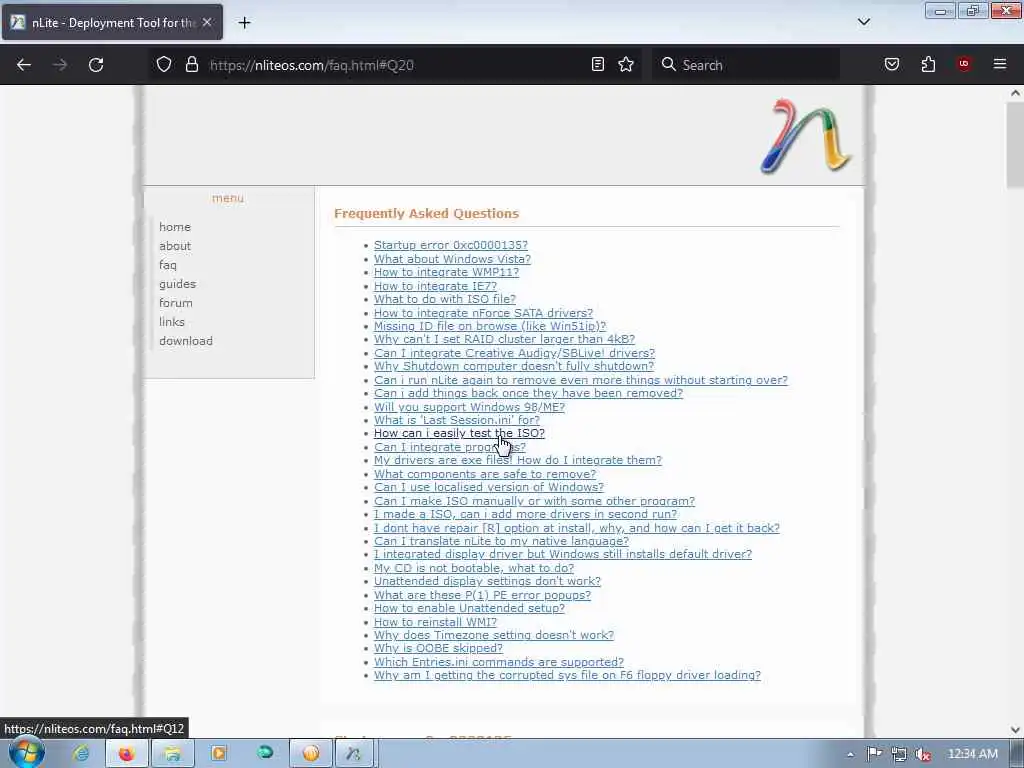Open 'Startup error 0xc0000135?' link

pos(451,245)
